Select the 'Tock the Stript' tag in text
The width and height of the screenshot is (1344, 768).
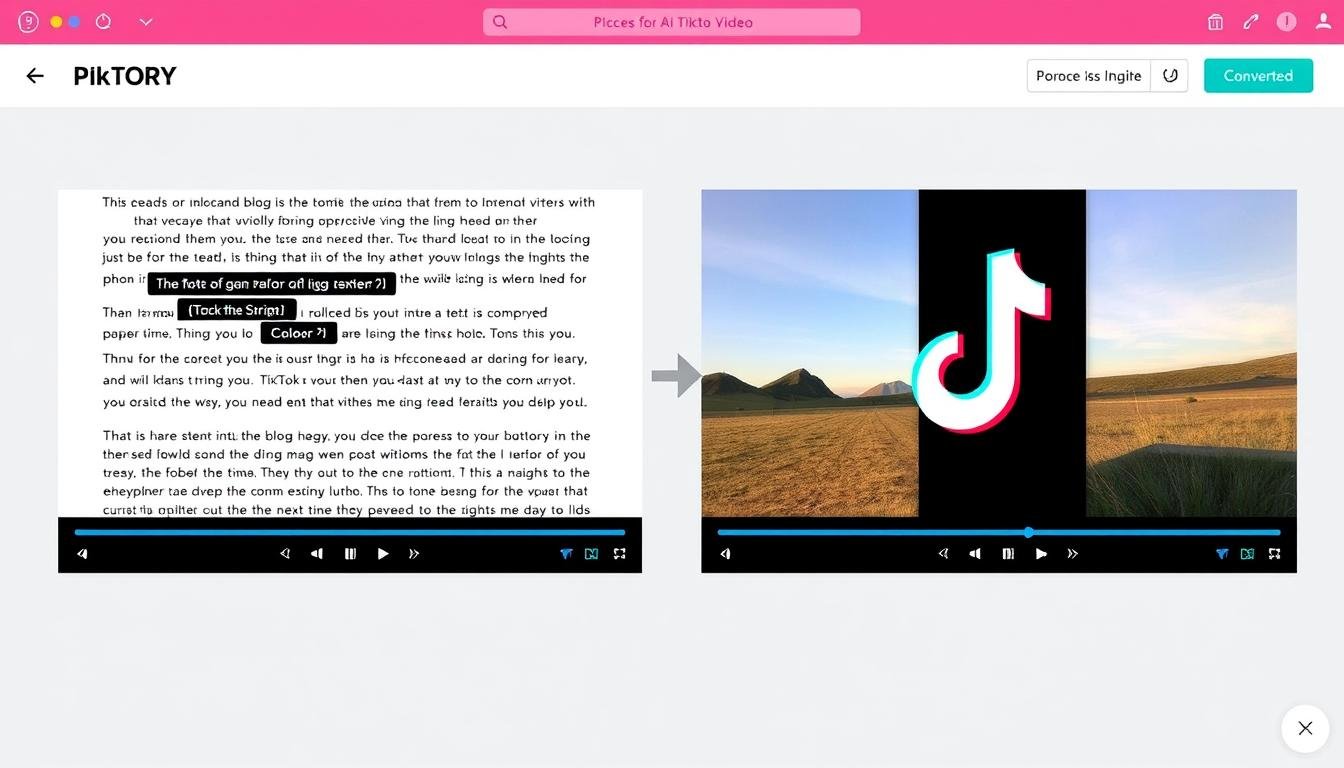pyautogui.click(x=236, y=310)
